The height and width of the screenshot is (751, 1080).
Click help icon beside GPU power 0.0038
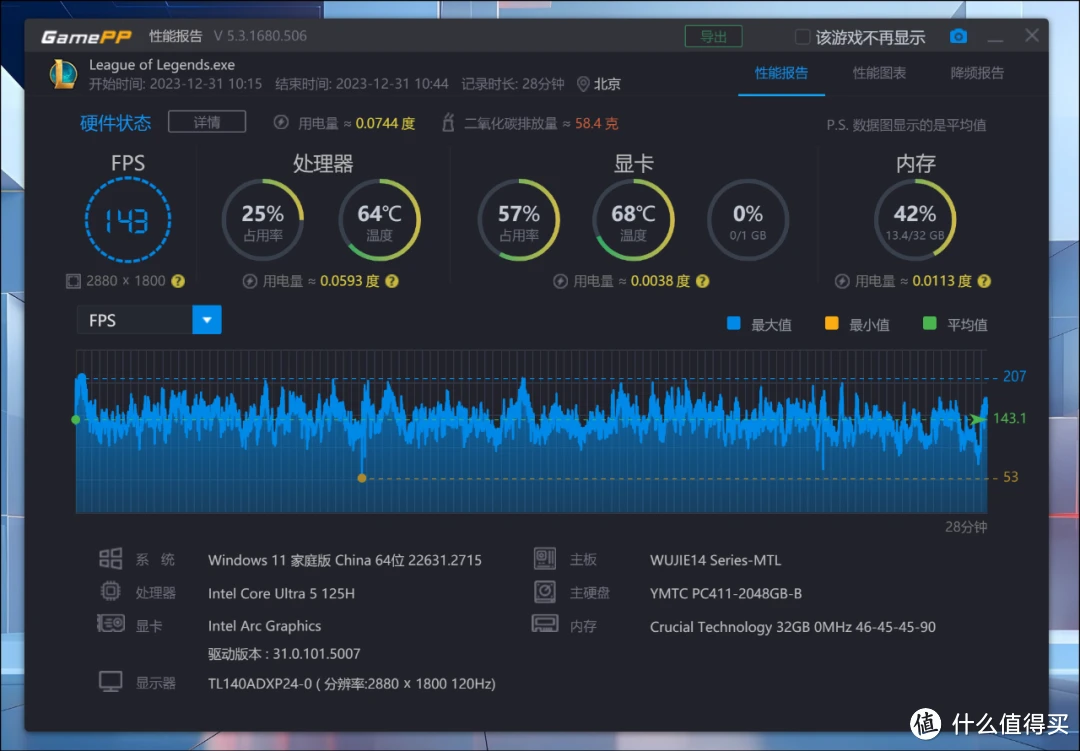(x=703, y=281)
